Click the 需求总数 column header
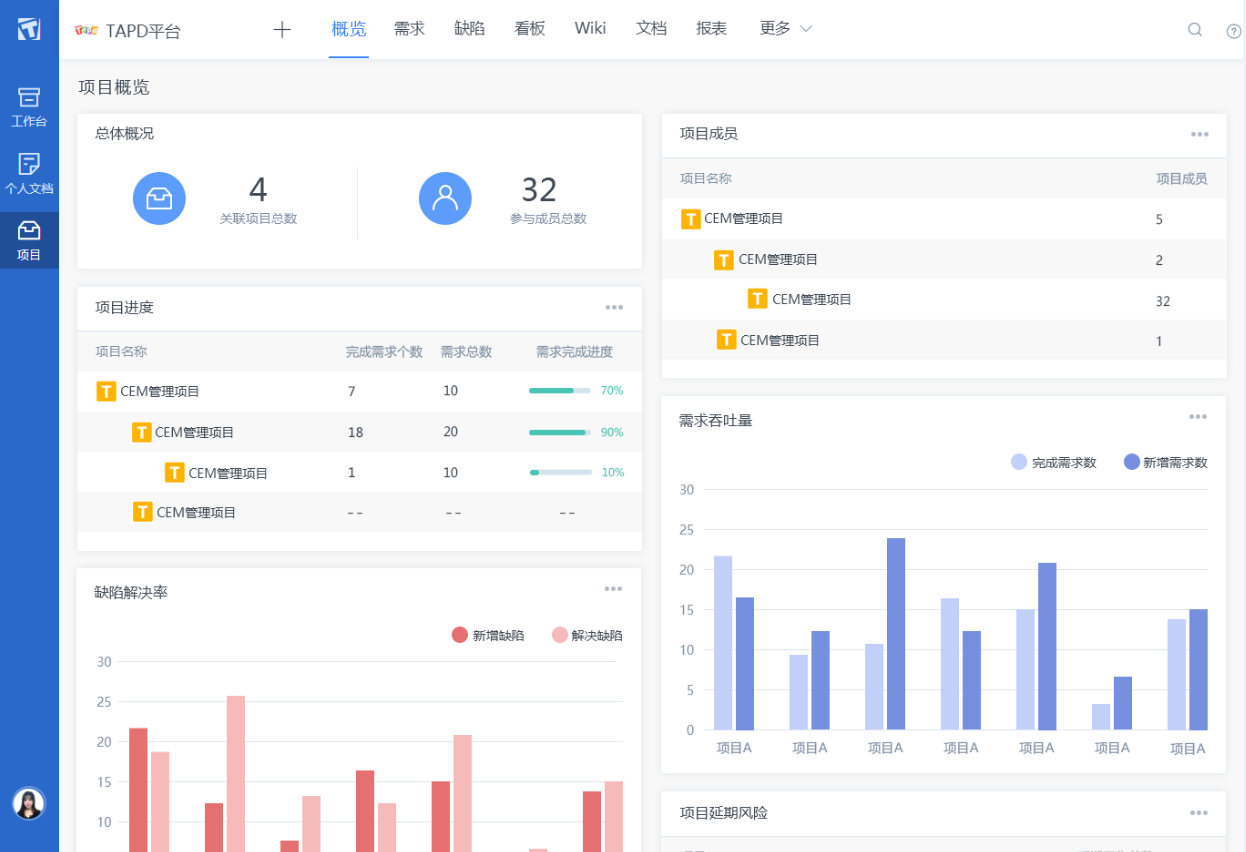 click(466, 352)
